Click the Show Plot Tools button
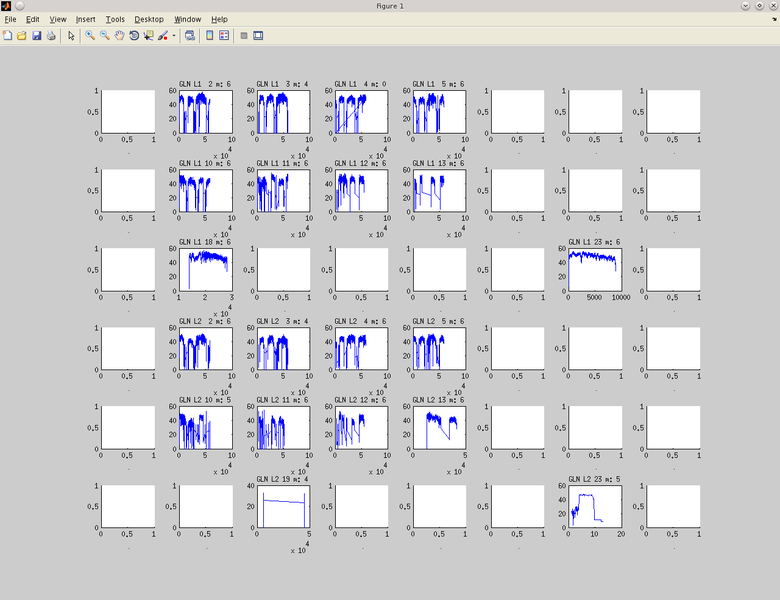Screen dimensions: 780x600 click(258, 36)
